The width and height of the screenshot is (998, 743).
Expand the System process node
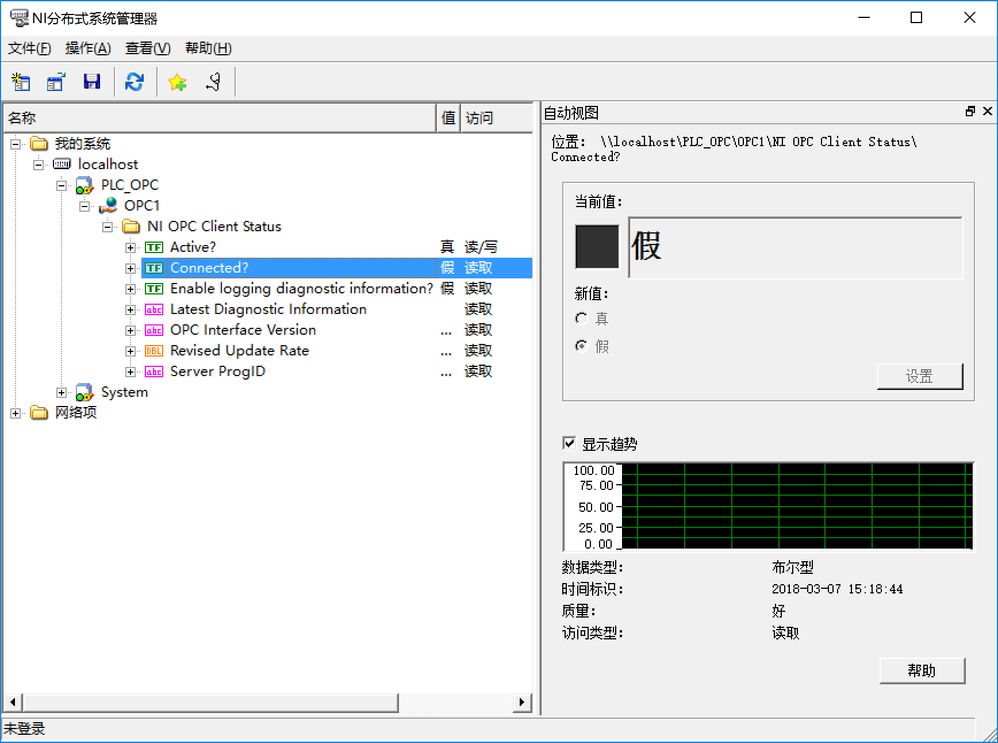click(x=62, y=393)
